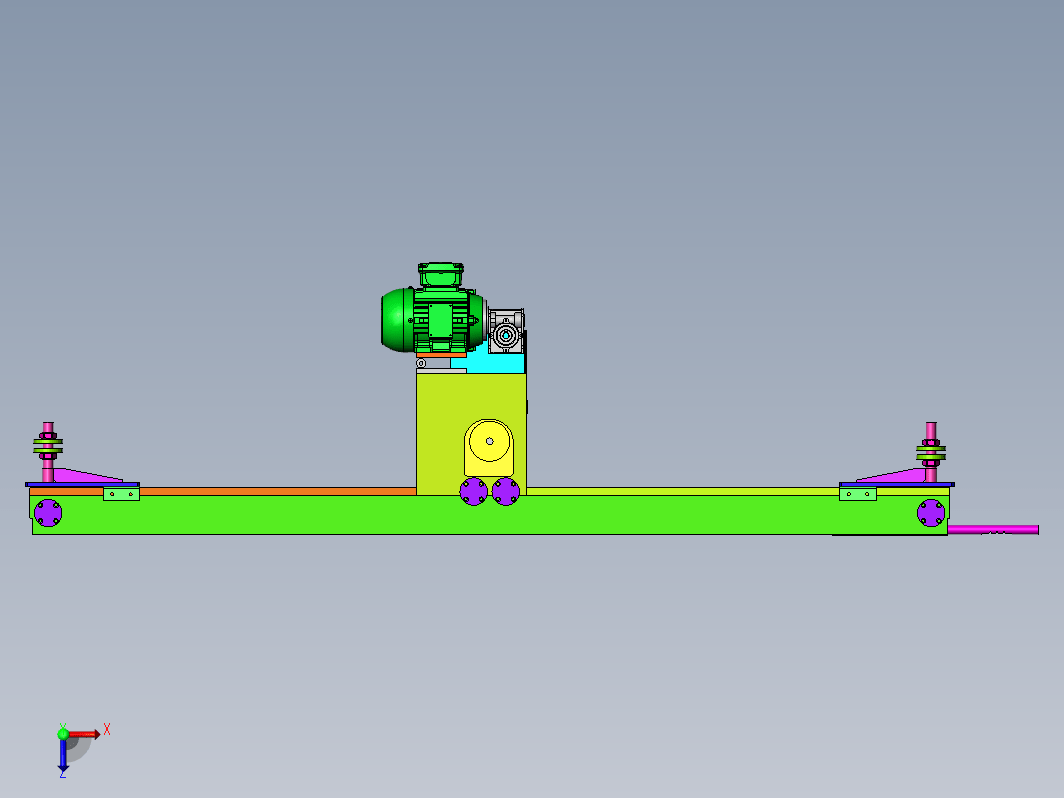Select the magenta gusset bracket on right
Image resolution: width=1064 pixels, height=798 pixels.
click(x=894, y=476)
